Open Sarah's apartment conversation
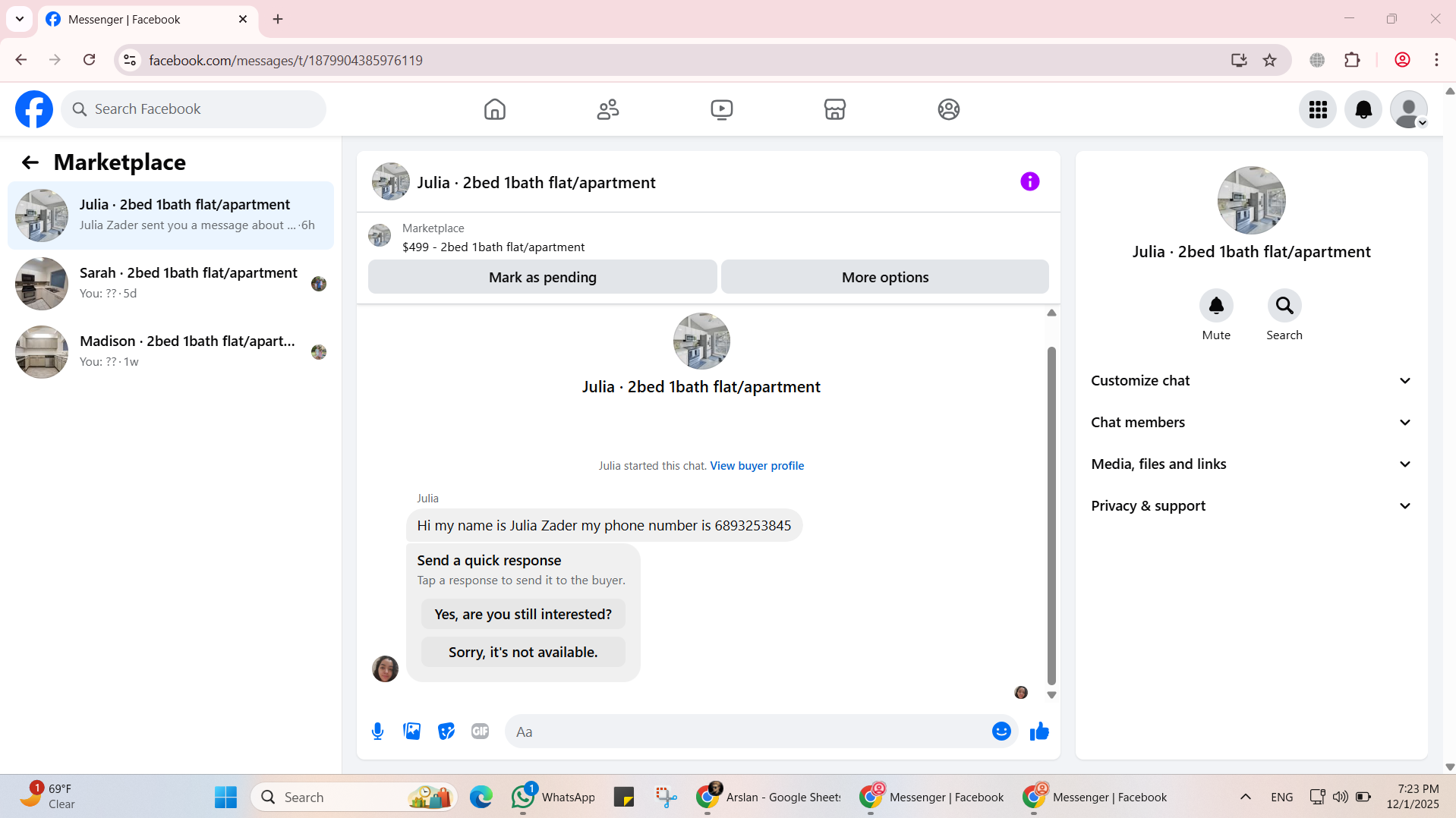 point(171,284)
